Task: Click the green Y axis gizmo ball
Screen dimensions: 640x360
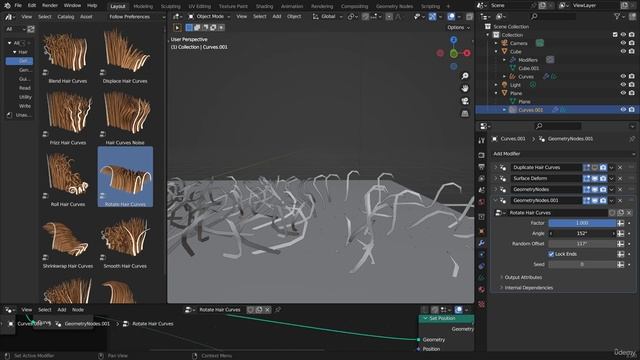Action: [453, 53]
